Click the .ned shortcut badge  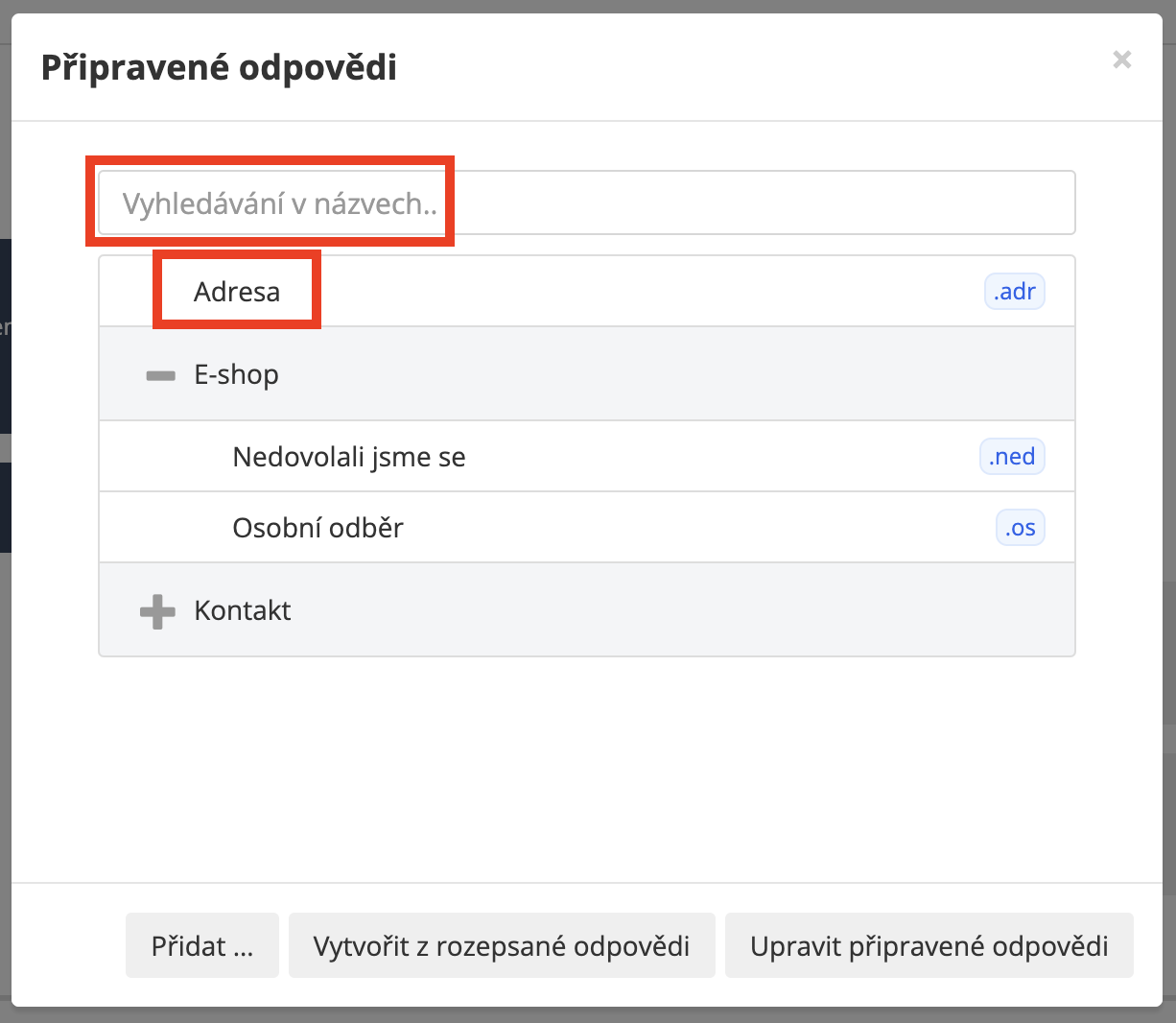[x=1012, y=457]
